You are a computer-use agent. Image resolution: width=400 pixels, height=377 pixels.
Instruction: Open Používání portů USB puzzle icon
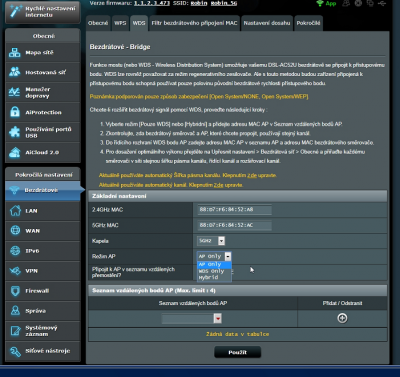(15, 132)
